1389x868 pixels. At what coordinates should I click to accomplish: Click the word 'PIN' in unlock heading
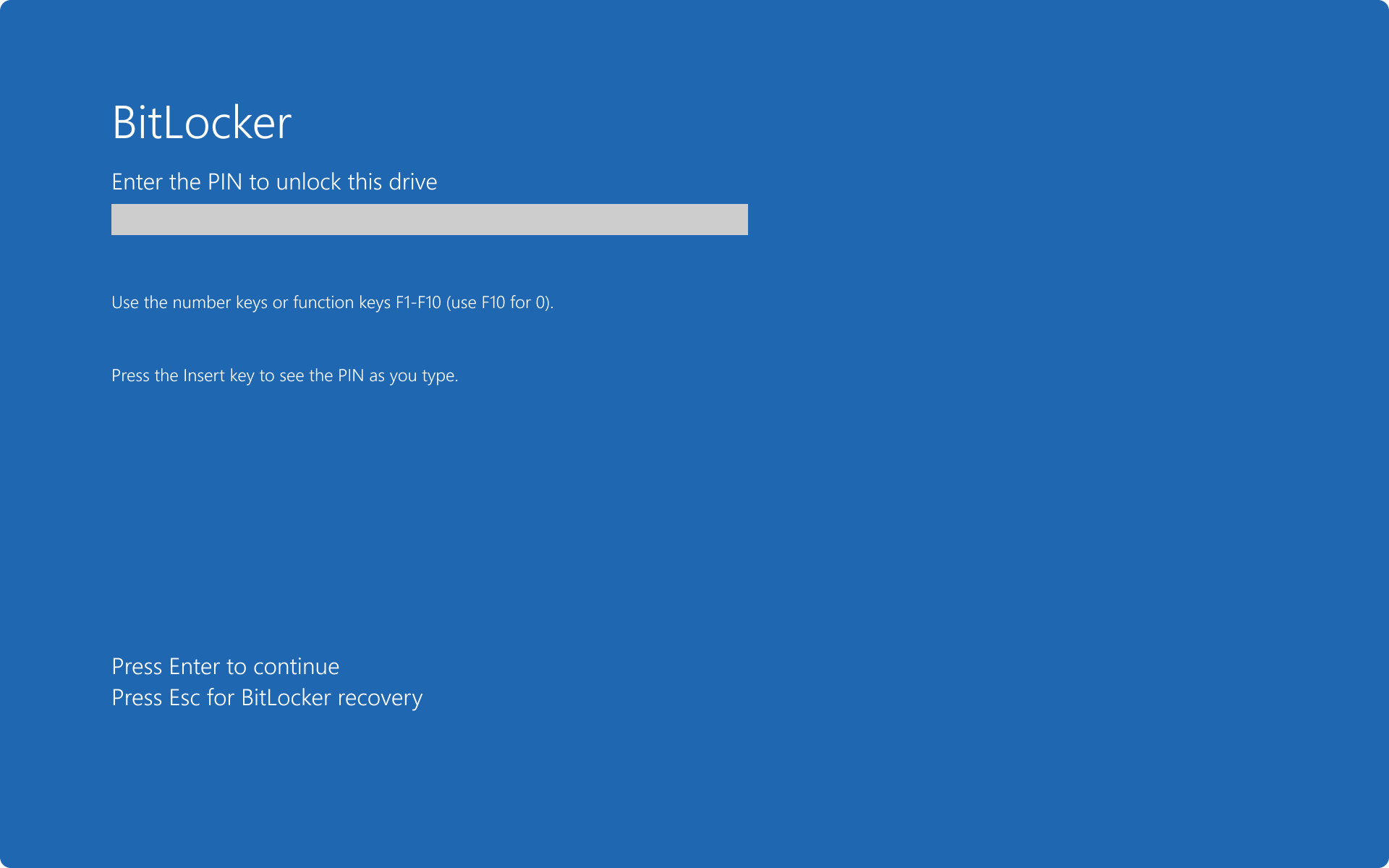tap(225, 182)
